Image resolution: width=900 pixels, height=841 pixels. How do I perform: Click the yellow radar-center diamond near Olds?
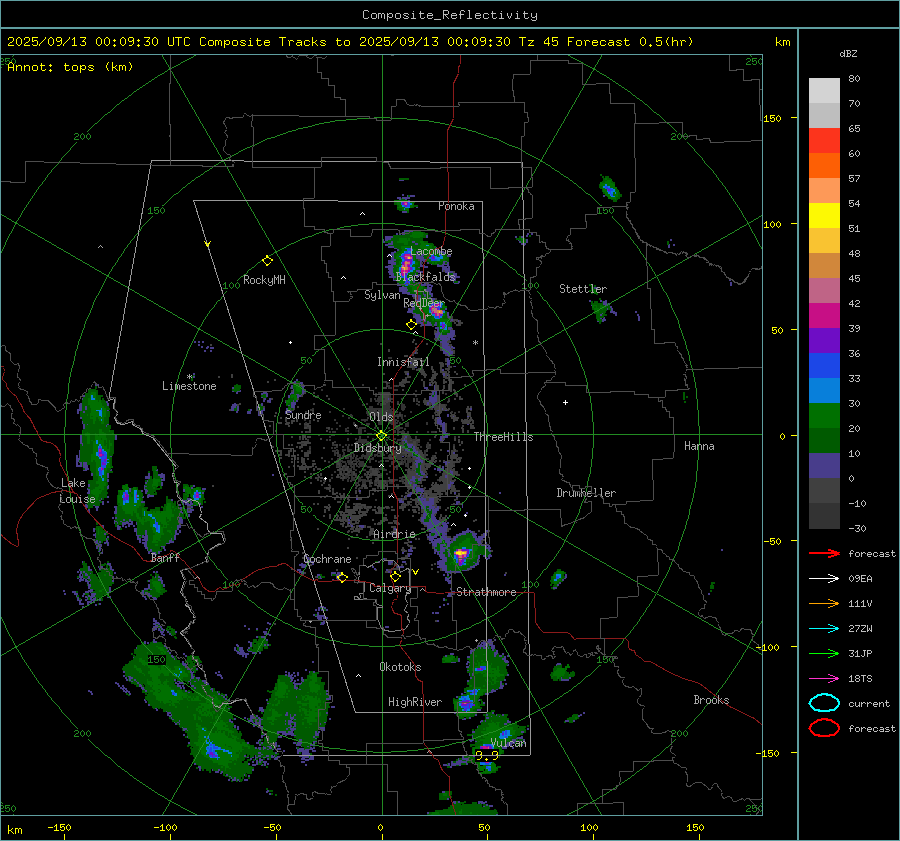(381, 436)
